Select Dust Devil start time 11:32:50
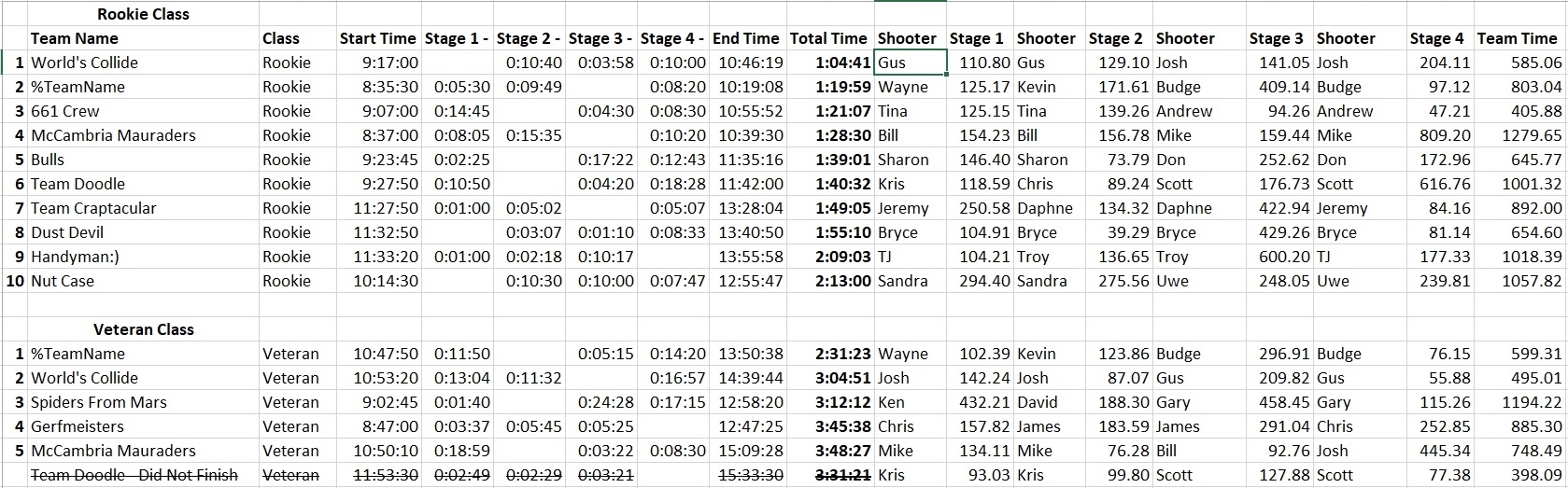Screen dimensions: 1568x488 (x=378, y=232)
